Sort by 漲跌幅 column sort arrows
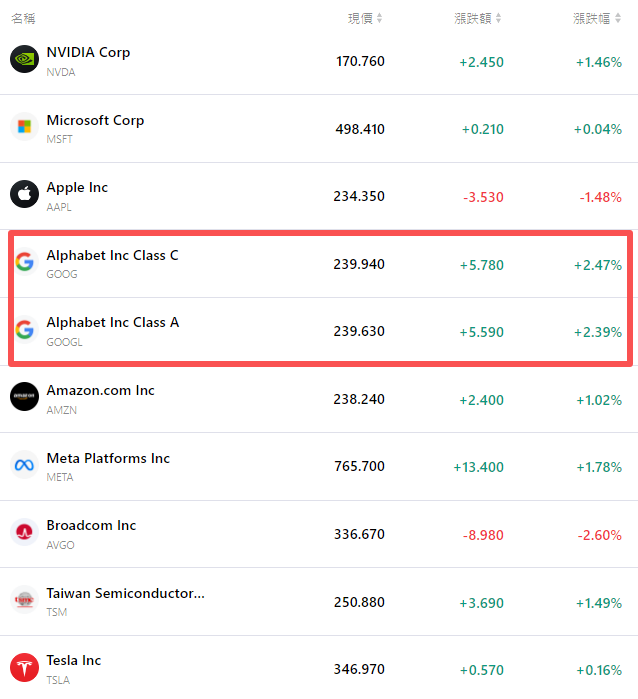 [618, 19]
